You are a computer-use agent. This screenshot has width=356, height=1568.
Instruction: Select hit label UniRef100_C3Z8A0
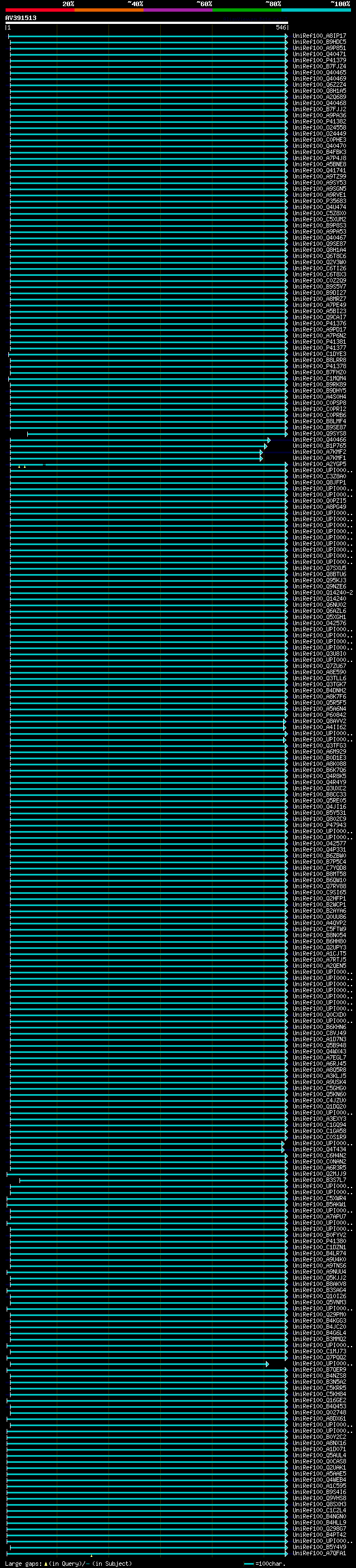click(x=319, y=476)
